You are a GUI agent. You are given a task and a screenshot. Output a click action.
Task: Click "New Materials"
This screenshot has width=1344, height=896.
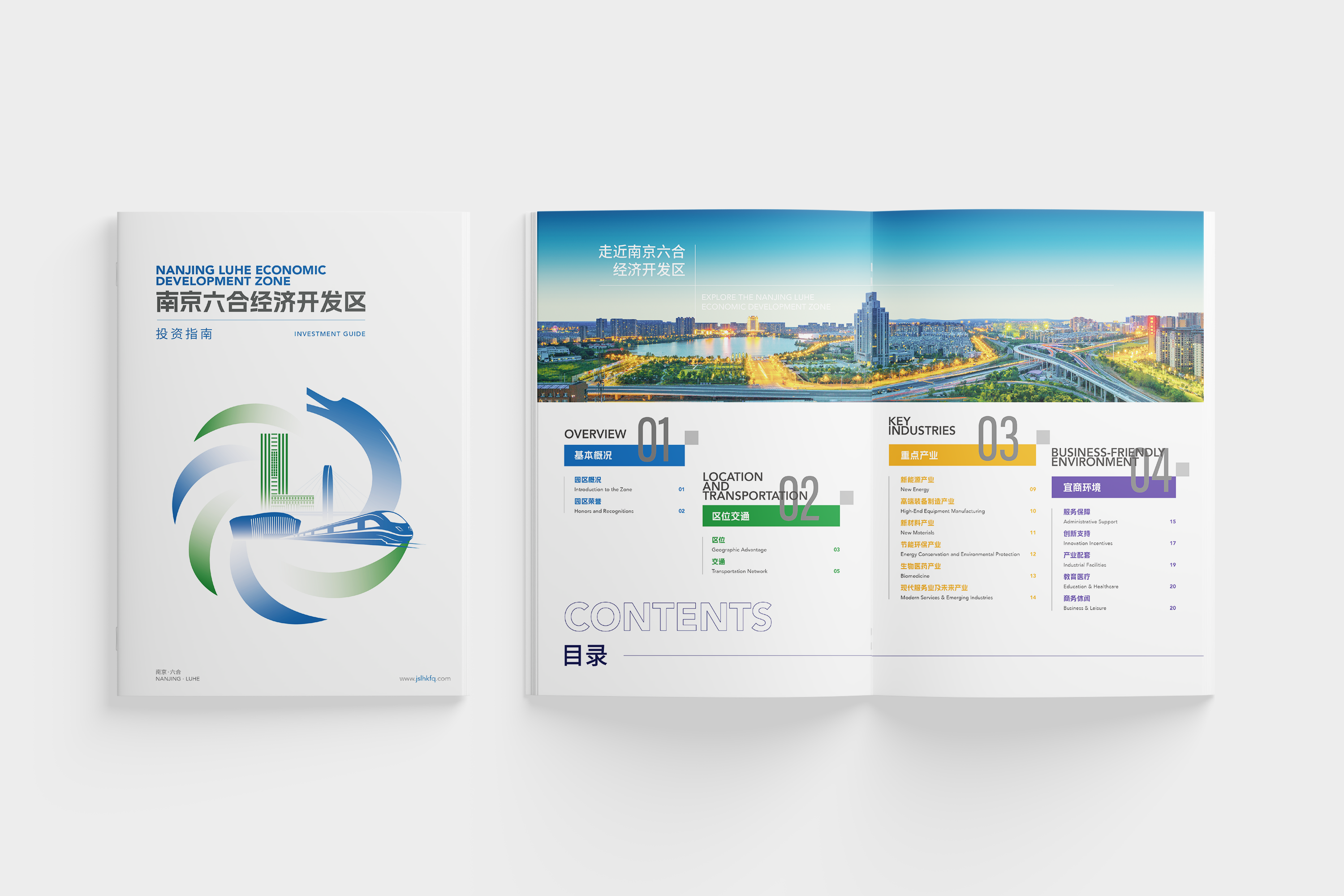click(917, 533)
